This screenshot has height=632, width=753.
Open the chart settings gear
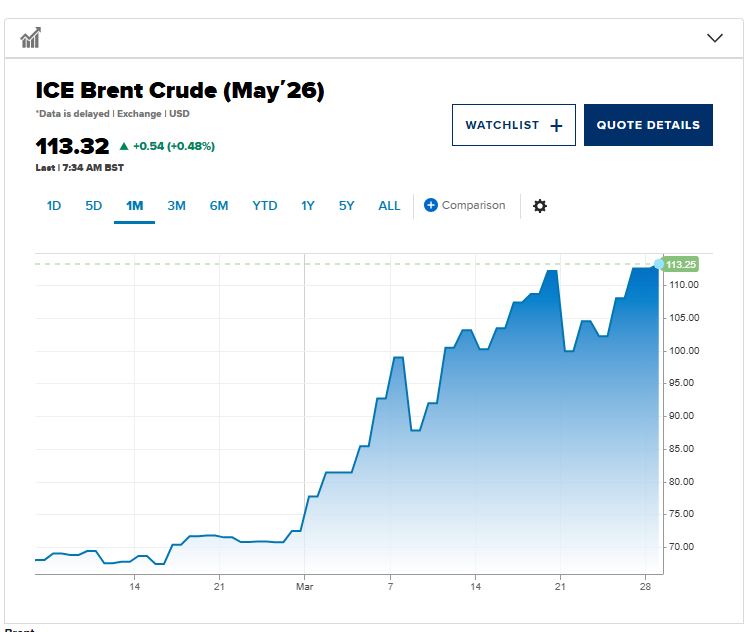[x=540, y=206]
